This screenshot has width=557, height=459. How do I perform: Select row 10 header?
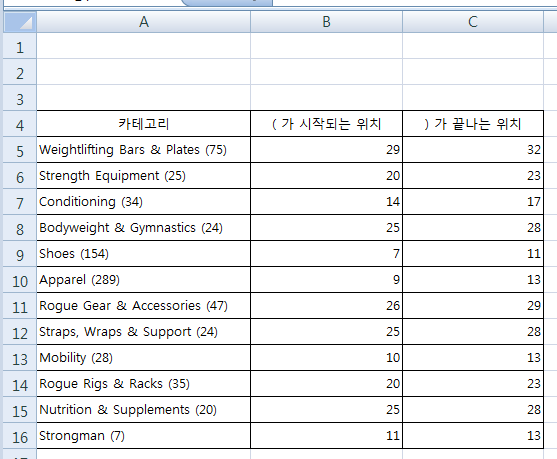20,280
